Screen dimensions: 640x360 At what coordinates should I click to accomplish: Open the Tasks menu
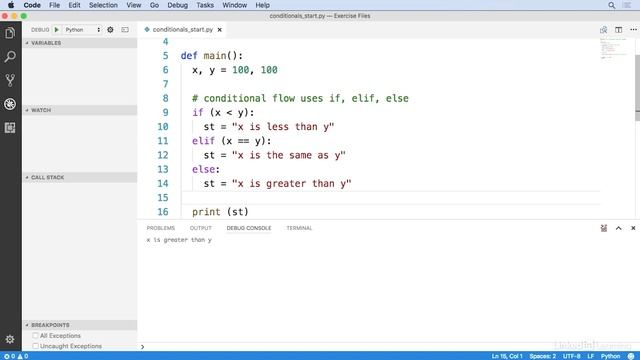pos(205,5)
